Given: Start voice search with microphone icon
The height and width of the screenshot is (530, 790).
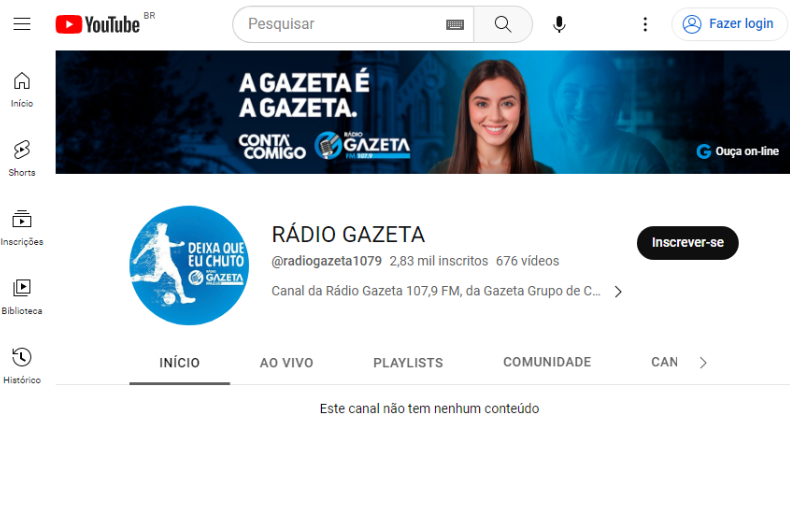Looking at the screenshot, I should (559, 24).
